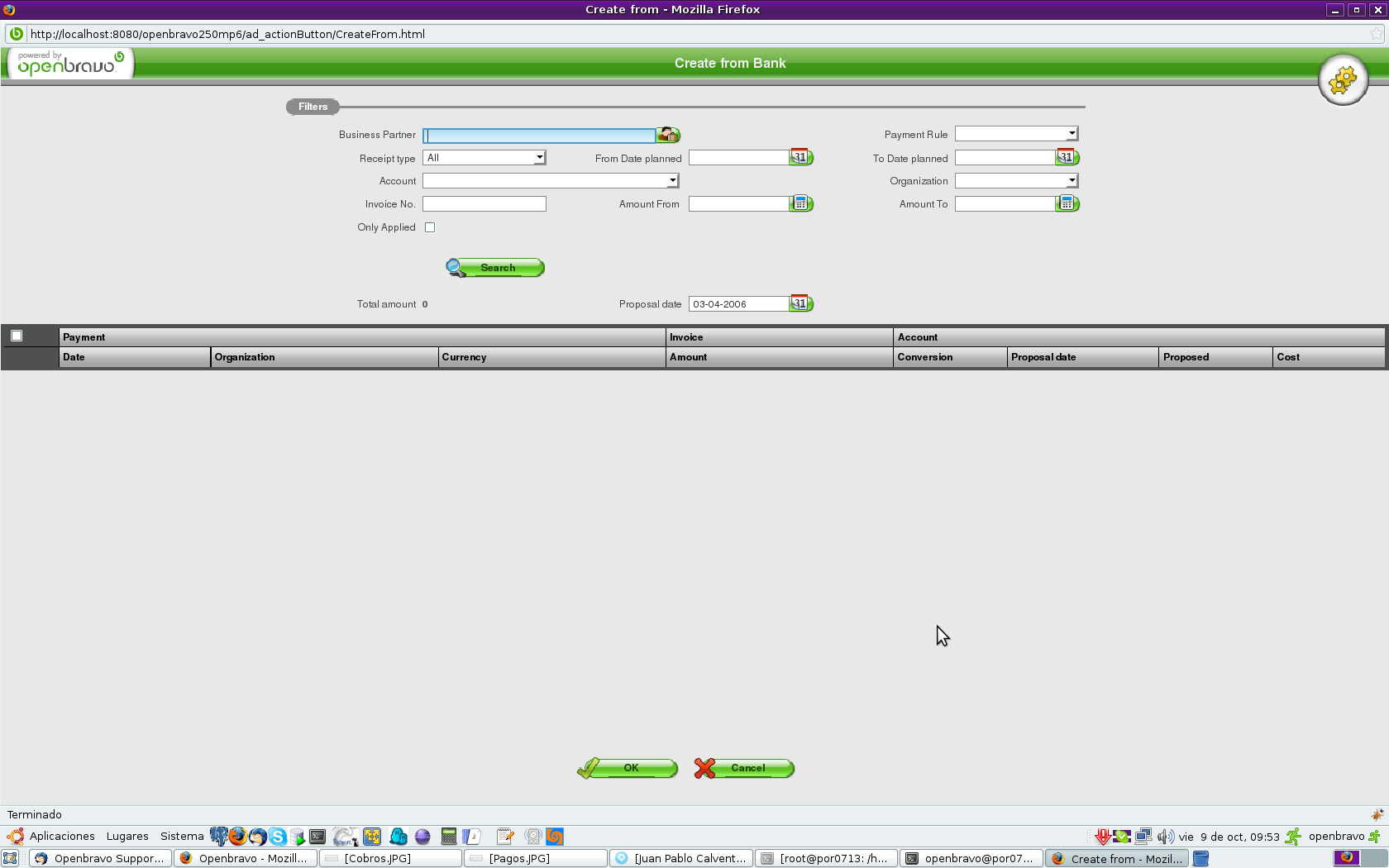
Task: Click the Cancel button
Action: pos(744,768)
